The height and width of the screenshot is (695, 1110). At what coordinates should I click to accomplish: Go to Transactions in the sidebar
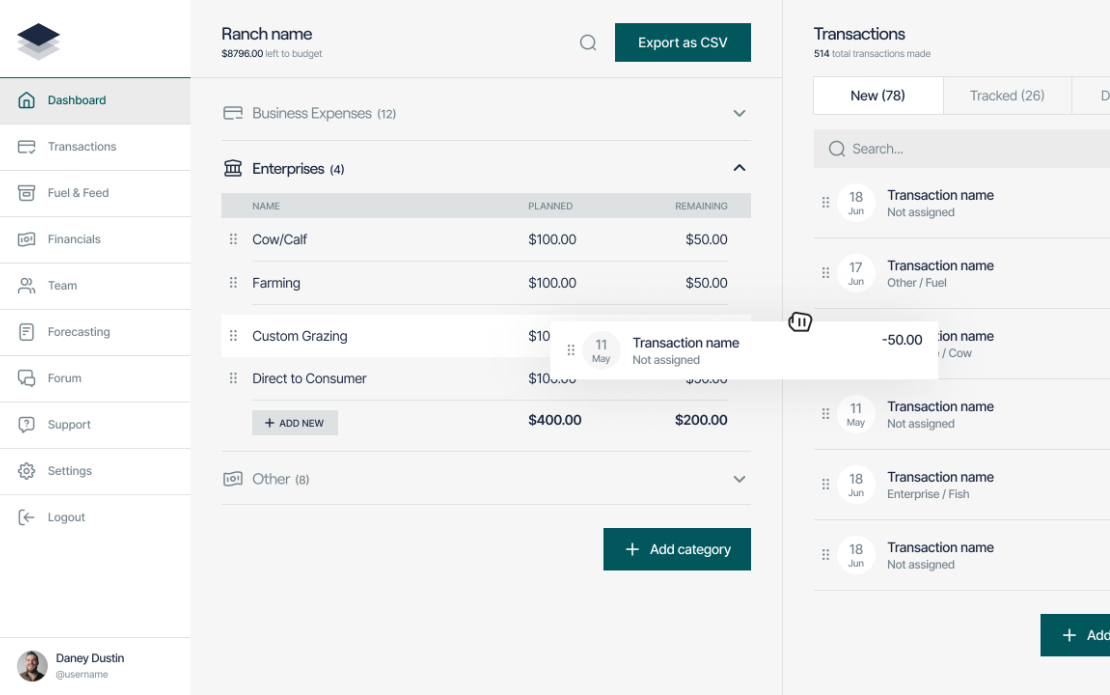click(95, 147)
